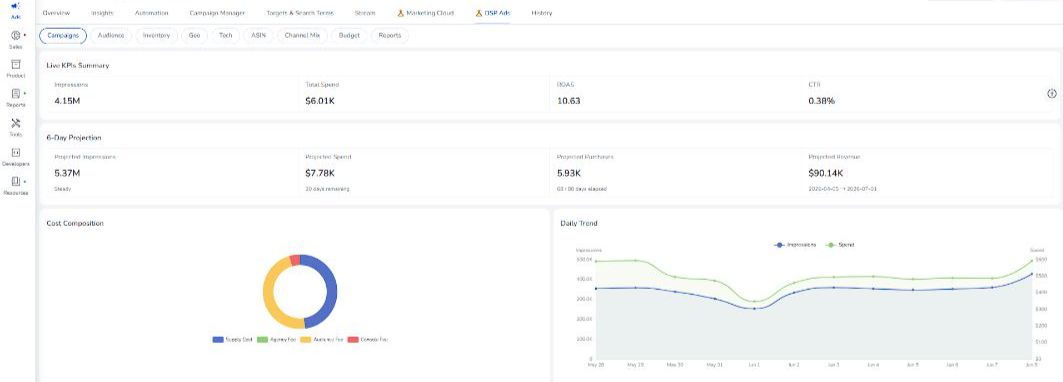Toggle Impressions series in Daily Trend legend
The image size is (1063, 382).
(x=795, y=244)
